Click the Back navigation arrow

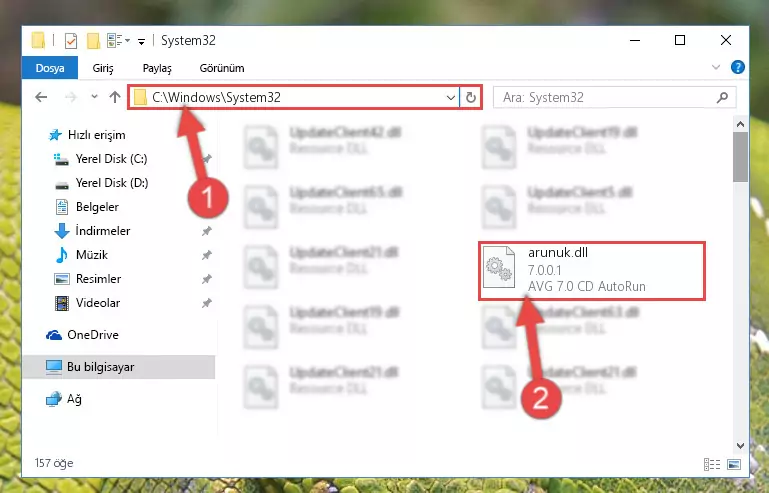coord(41,97)
